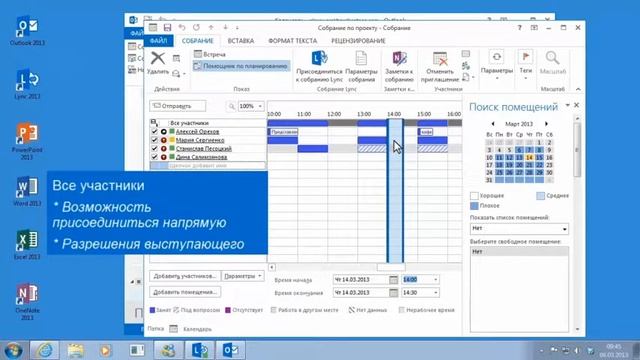Open Excel 2013 desktop shortcut
The width and height of the screenshot is (640, 360).
27,244
